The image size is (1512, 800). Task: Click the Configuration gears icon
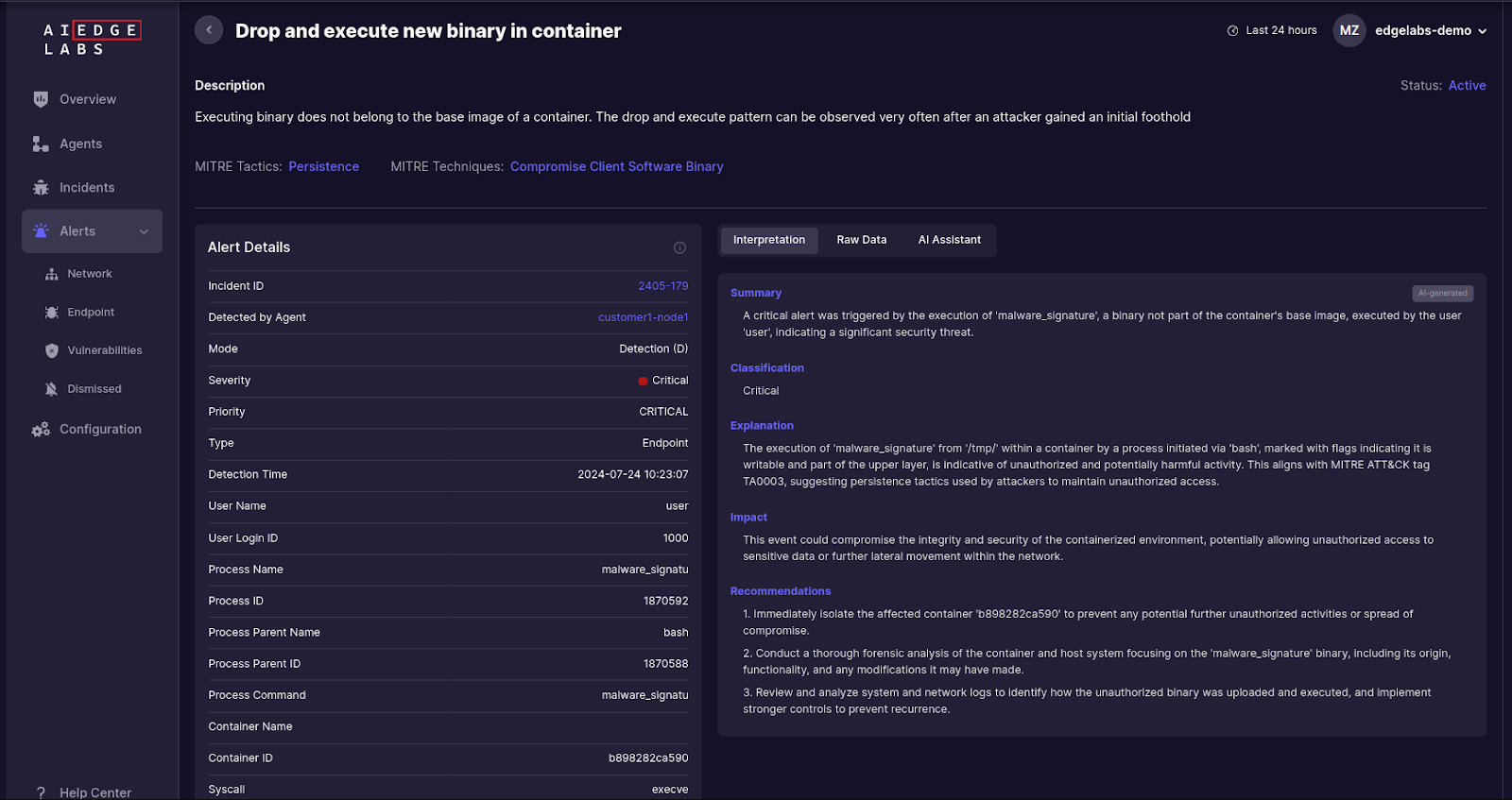tap(41, 430)
